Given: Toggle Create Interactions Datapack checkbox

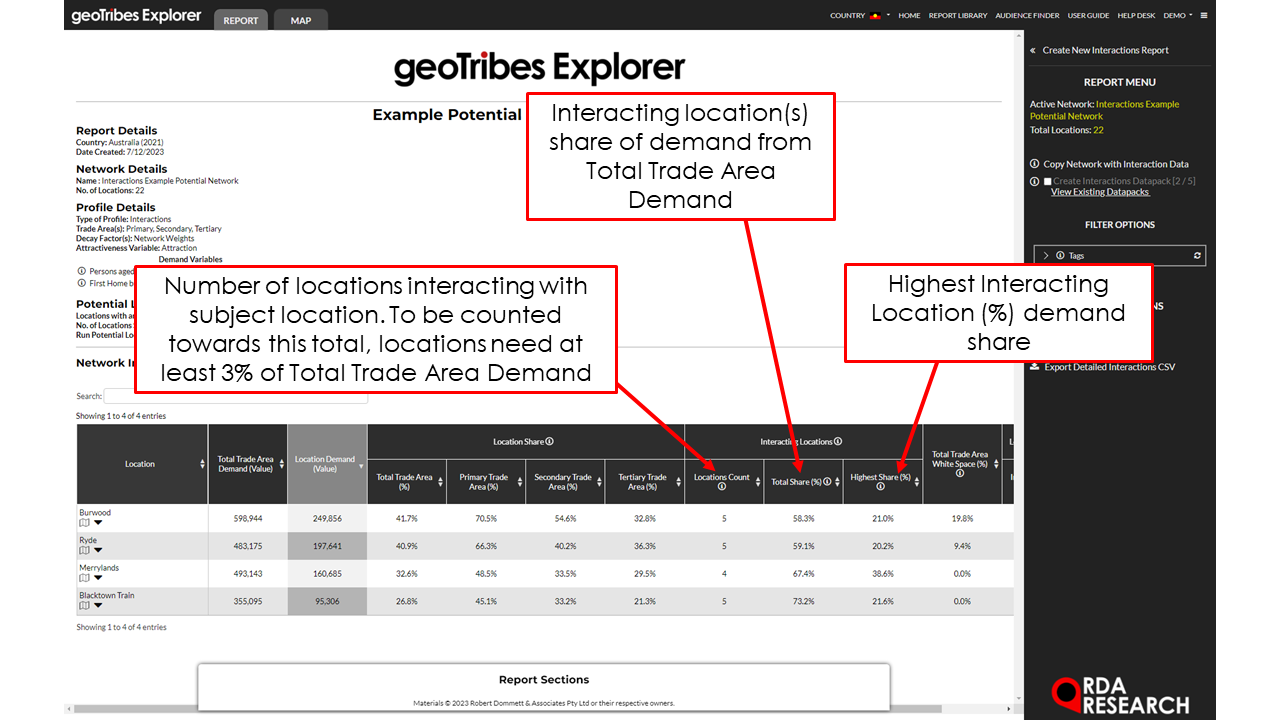Looking at the screenshot, I should (x=1047, y=181).
